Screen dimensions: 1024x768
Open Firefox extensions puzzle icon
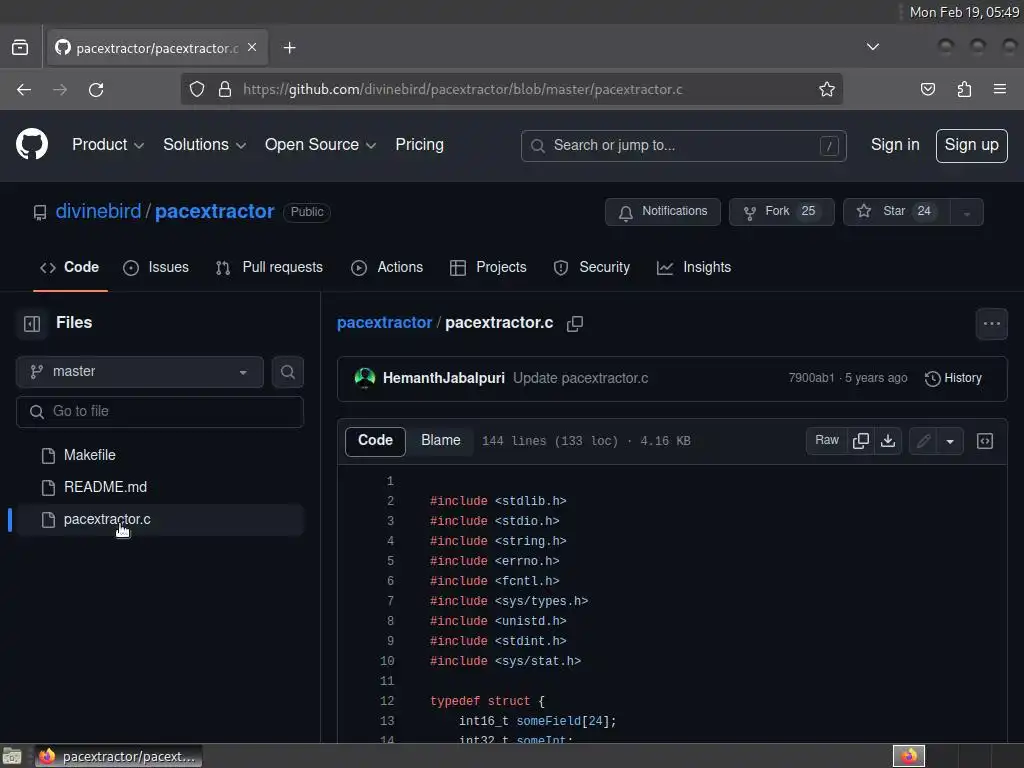[x=964, y=89]
